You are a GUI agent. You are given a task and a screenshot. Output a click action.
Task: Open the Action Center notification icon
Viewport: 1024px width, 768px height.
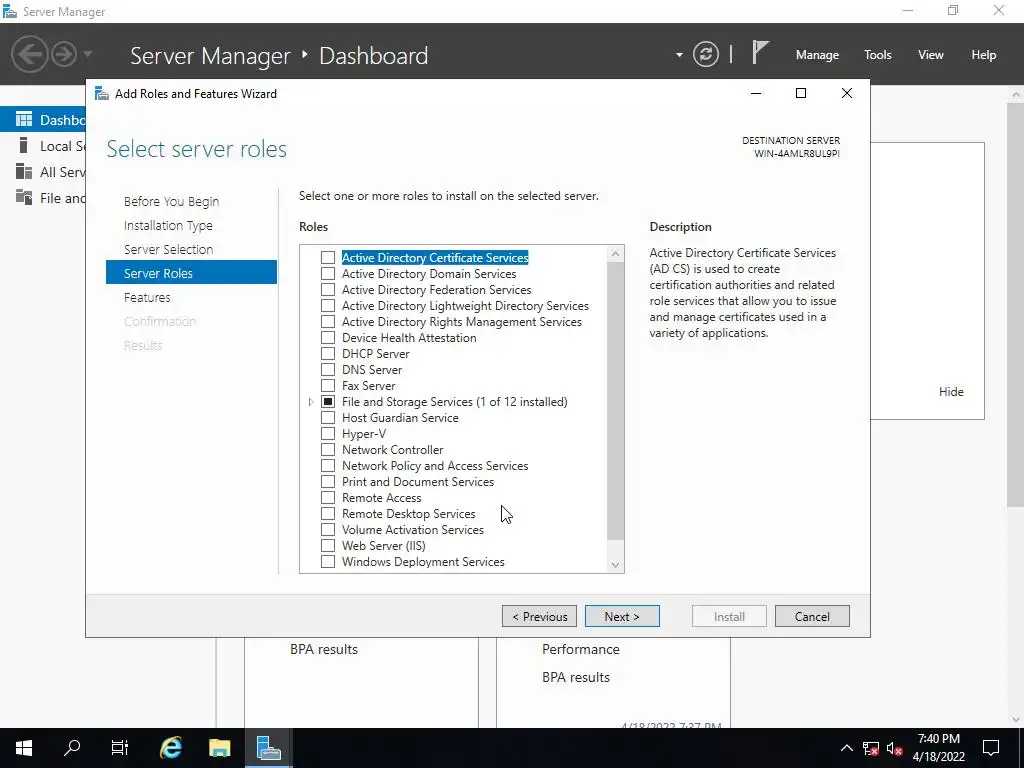(x=991, y=748)
